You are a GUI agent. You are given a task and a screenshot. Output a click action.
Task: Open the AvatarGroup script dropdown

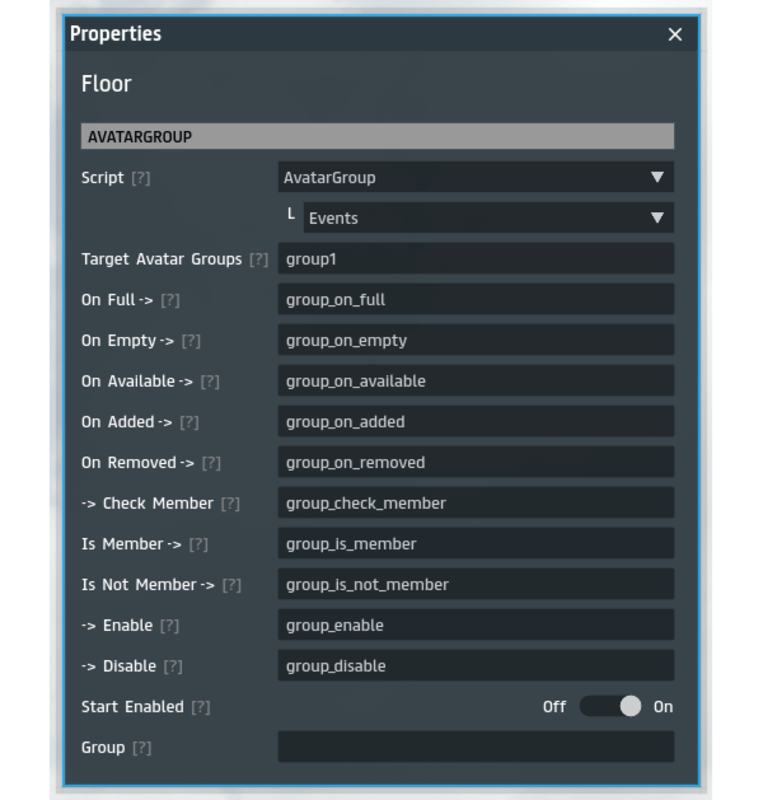click(475, 178)
